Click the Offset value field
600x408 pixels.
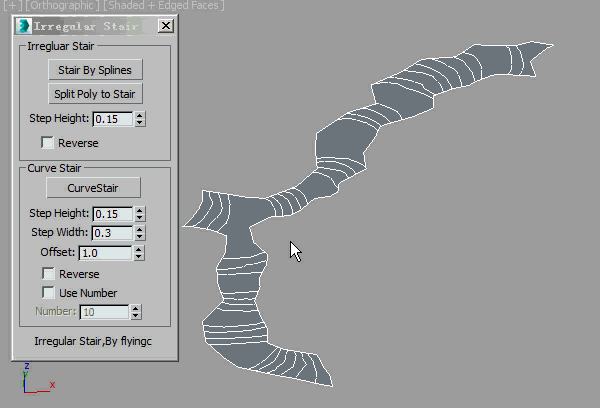coord(106,253)
